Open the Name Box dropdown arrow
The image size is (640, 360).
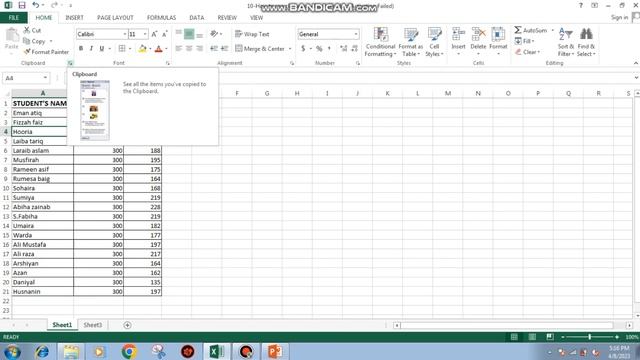click(x=45, y=78)
